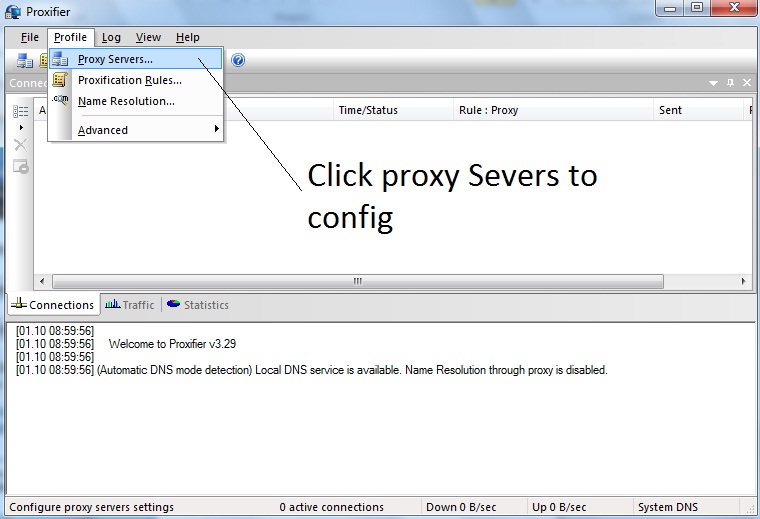Click the log line Welcome to Proxifier v3.29

coord(172,344)
